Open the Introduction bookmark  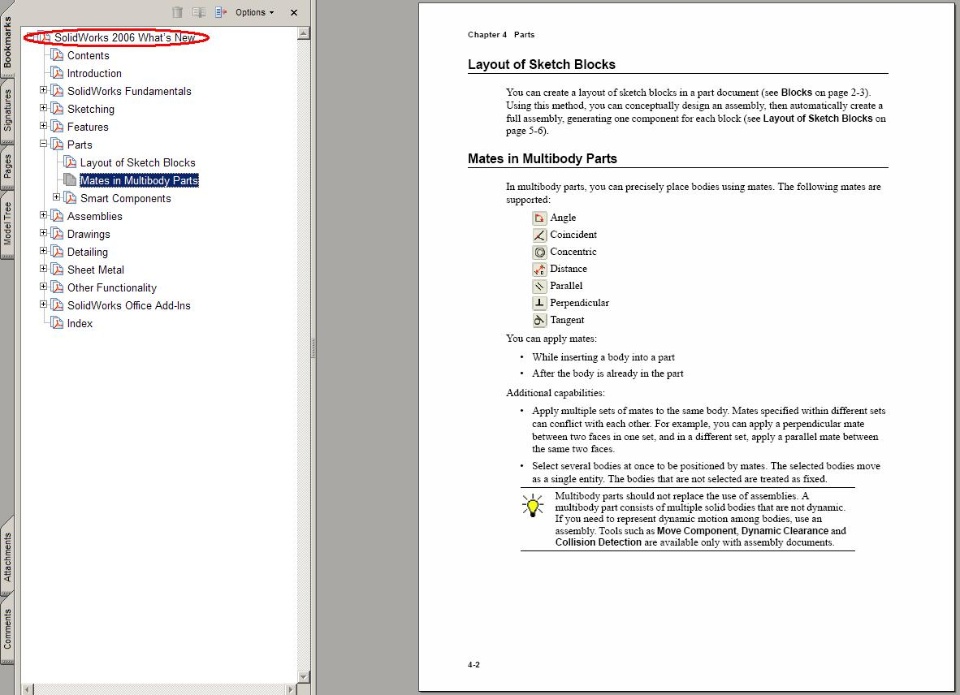[94, 73]
